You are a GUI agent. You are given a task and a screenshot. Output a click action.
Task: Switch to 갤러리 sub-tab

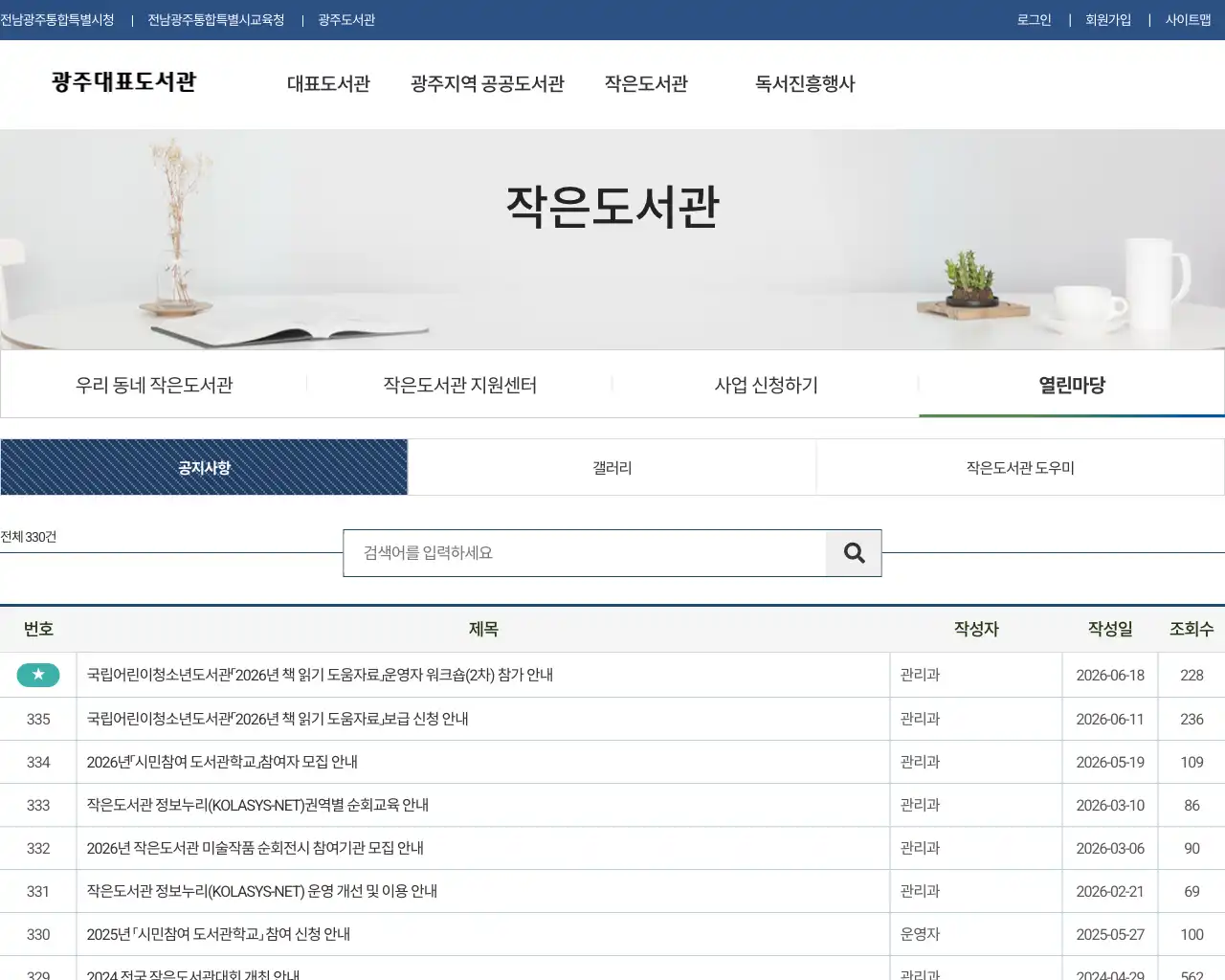612,468
